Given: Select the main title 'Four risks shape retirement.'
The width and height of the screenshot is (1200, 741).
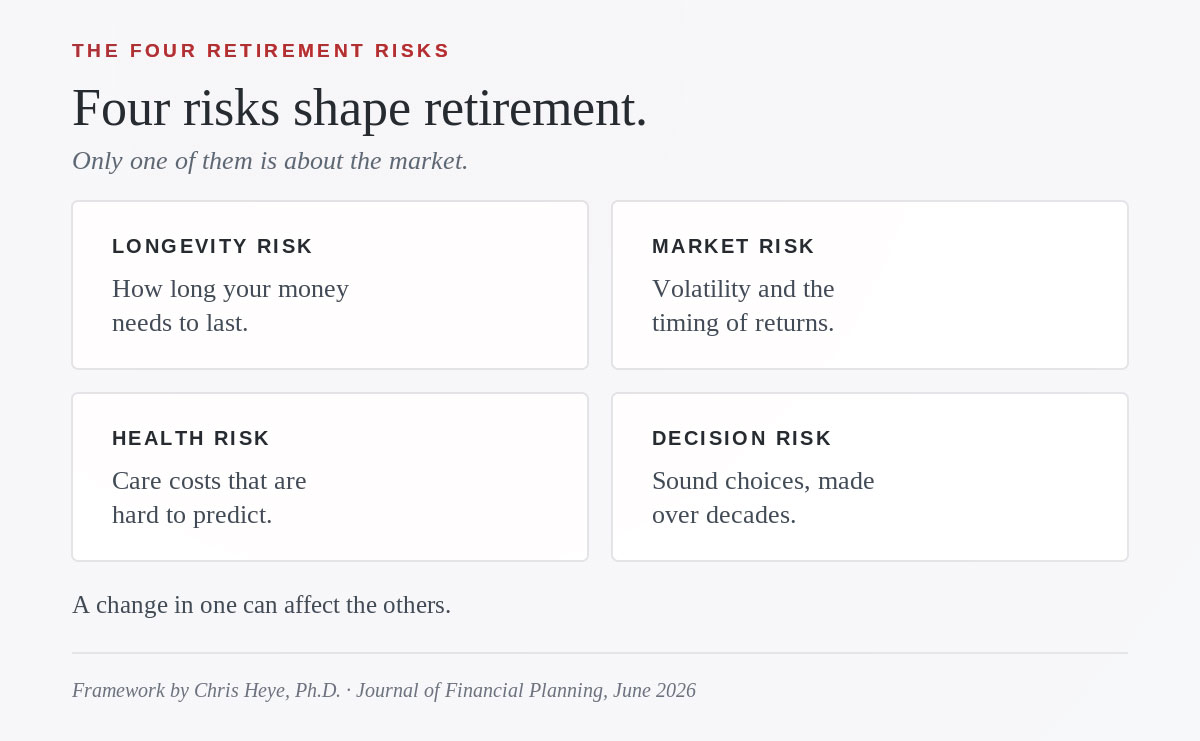Looking at the screenshot, I should (360, 108).
